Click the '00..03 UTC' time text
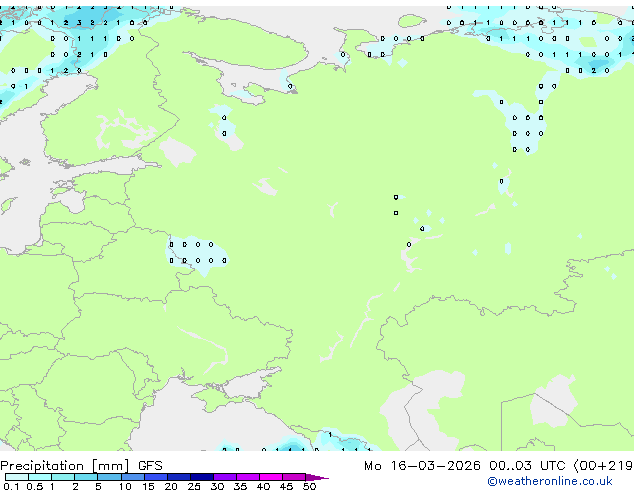Viewport: 634px width, 490px height. [527, 466]
